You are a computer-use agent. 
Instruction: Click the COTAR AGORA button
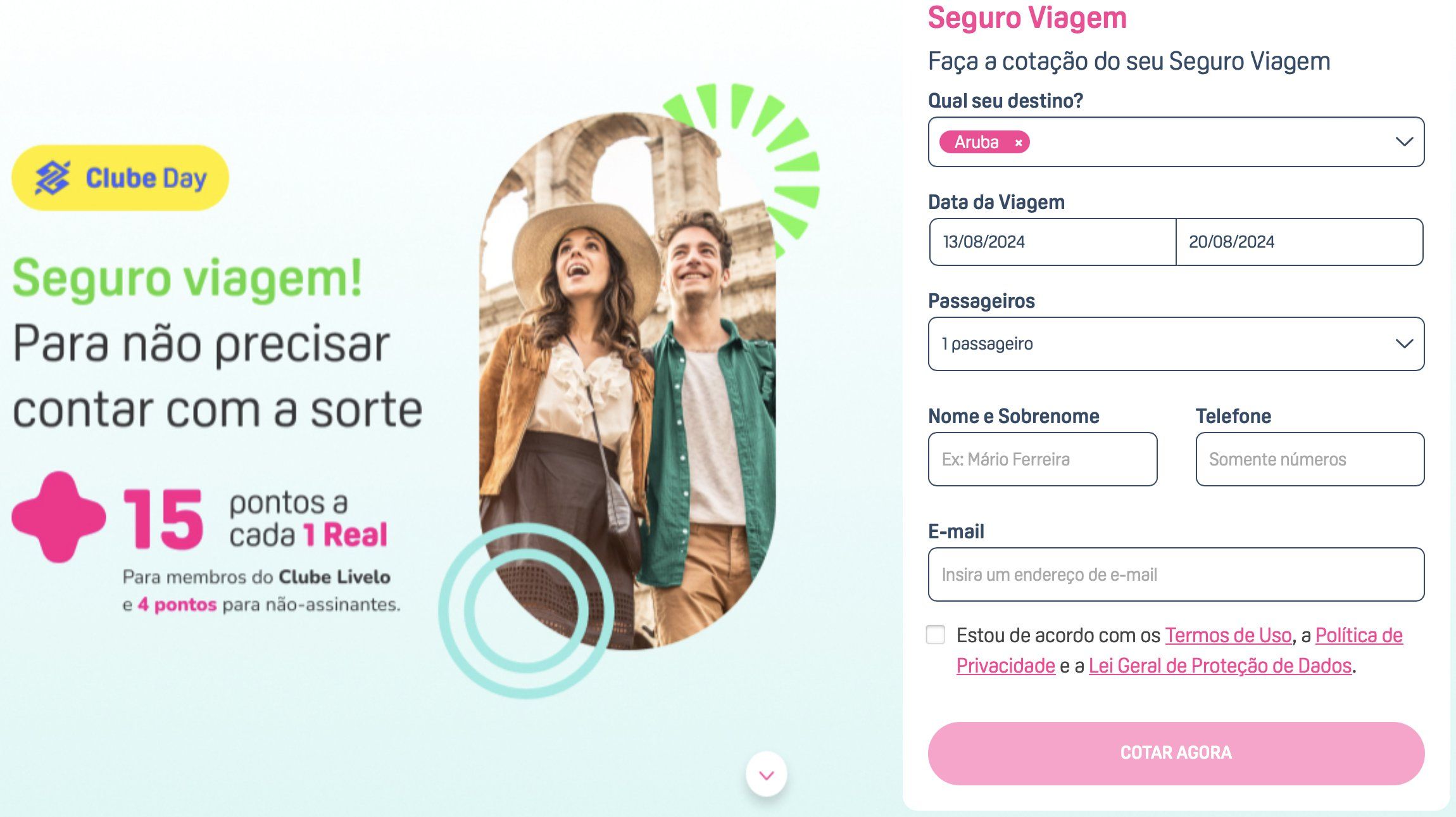[1176, 754]
